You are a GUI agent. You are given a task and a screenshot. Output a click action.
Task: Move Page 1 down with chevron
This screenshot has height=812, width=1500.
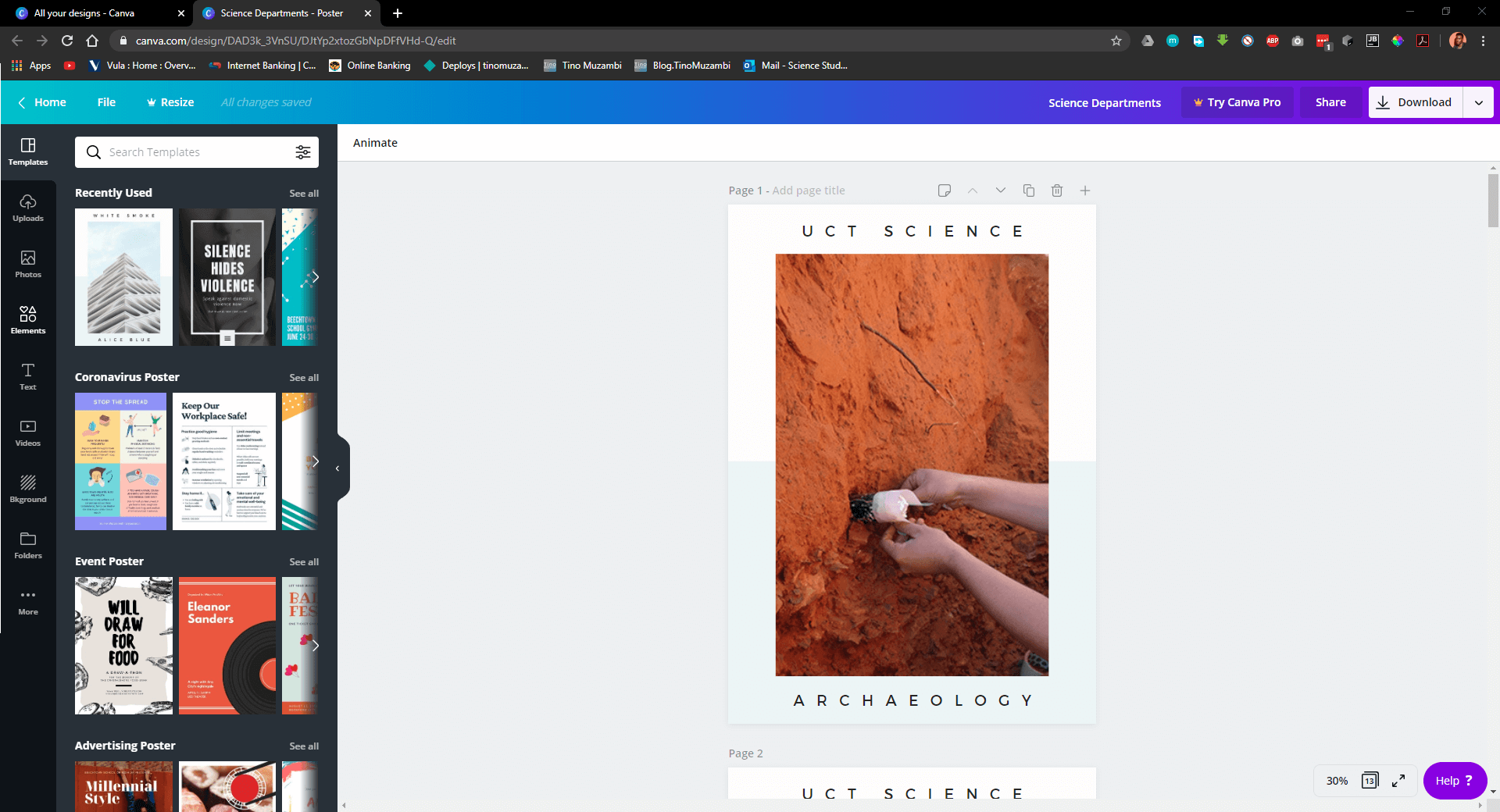[x=1001, y=191]
